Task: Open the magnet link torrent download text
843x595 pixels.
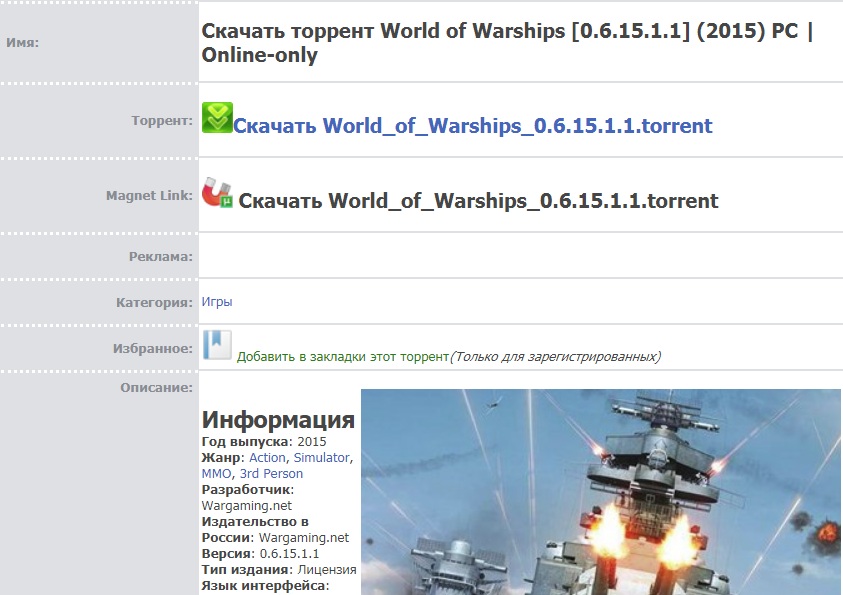Action: [x=478, y=201]
